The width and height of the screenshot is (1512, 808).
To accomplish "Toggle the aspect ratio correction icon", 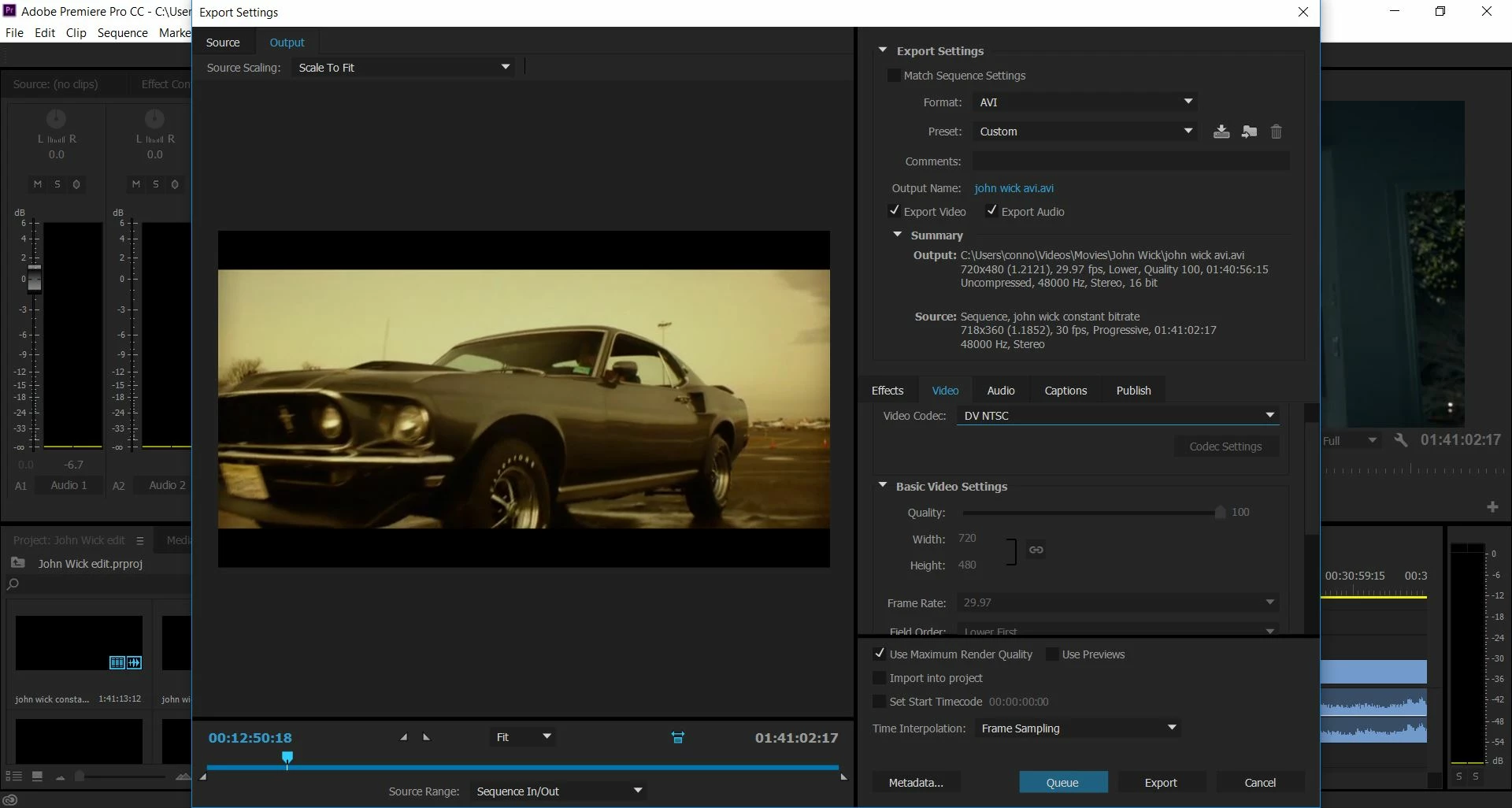I will tap(678, 737).
